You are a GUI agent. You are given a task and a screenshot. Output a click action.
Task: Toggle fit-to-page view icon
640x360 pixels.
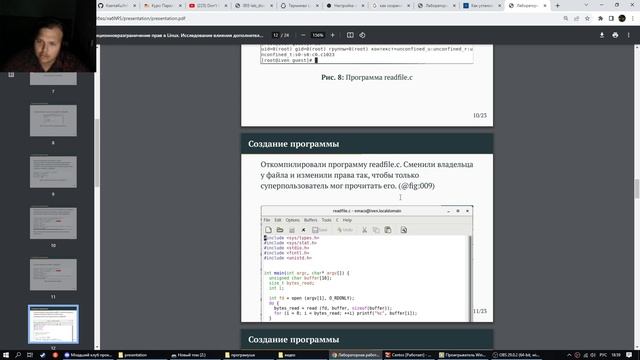pyautogui.click(x=350, y=36)
